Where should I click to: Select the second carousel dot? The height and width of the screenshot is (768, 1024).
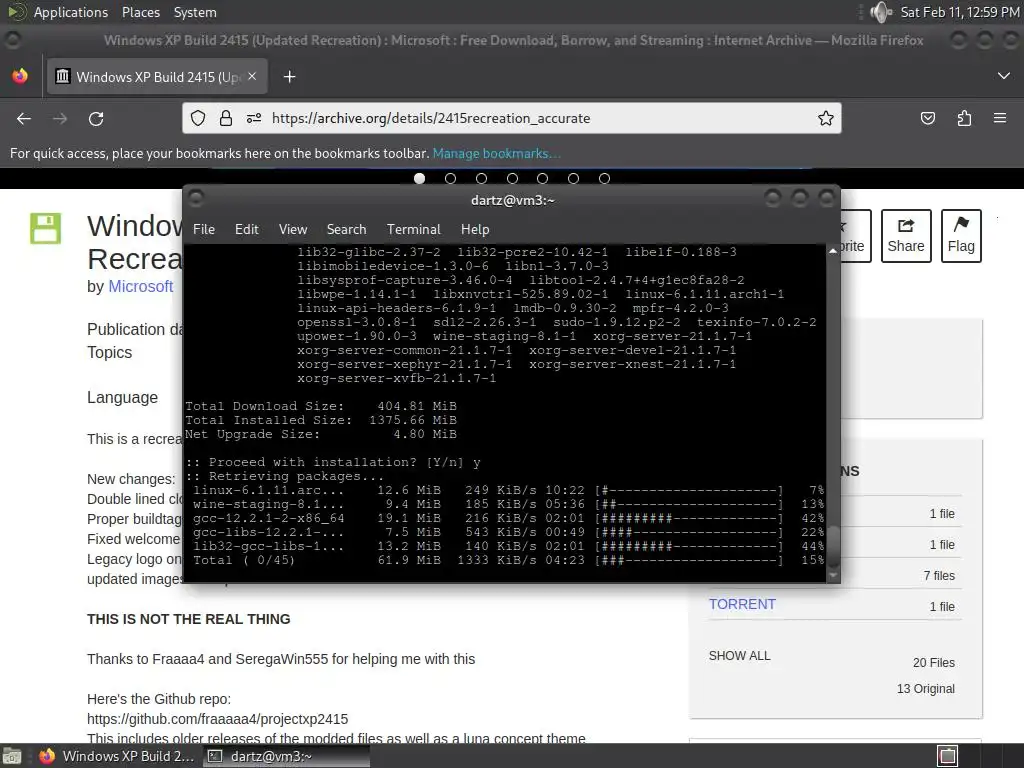point(450,178)
